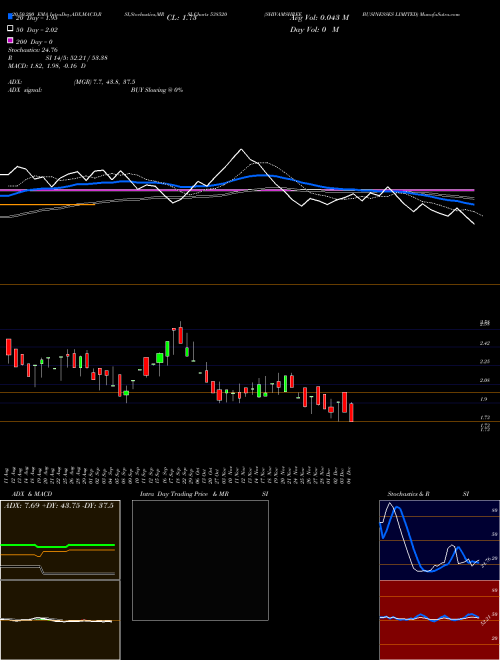Image resolution: width=500 pixels, height=660 pixels.
Task: Click the 'ADX: 7.69 +DY: 43.75 -DY: 37.5' header
Action: (59, 506)
